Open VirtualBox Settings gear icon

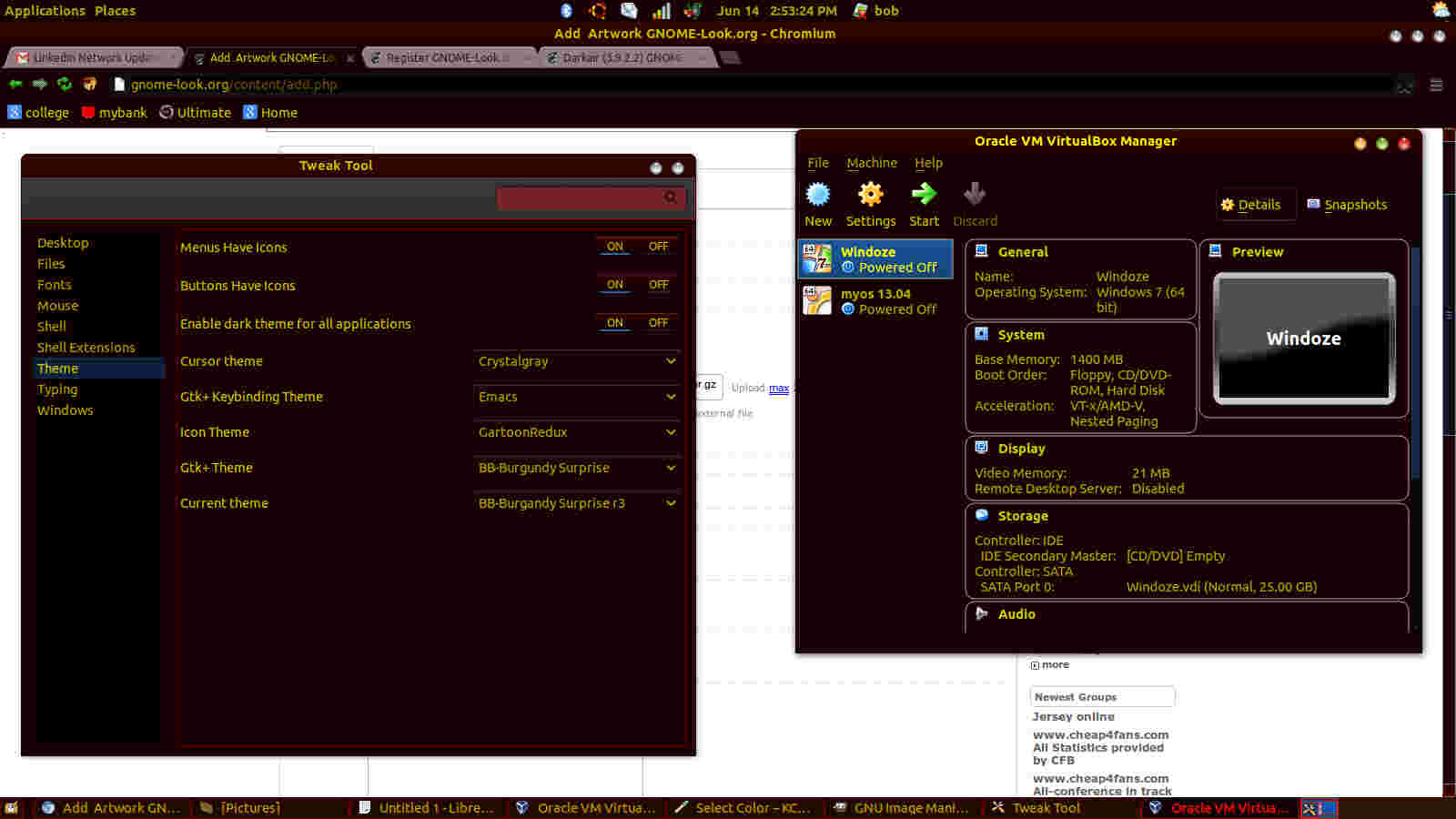[x=871, y=194]
